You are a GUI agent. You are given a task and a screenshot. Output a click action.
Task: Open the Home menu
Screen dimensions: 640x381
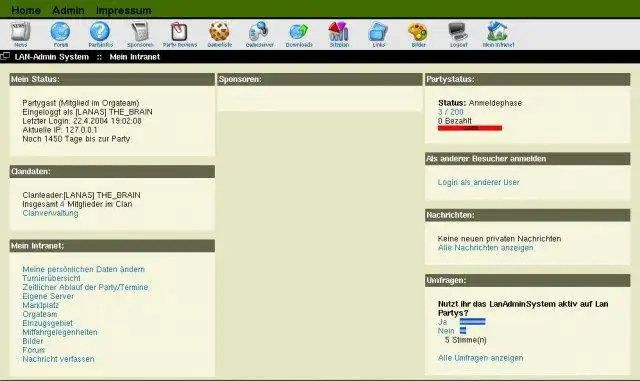click(x=26, y=10)
